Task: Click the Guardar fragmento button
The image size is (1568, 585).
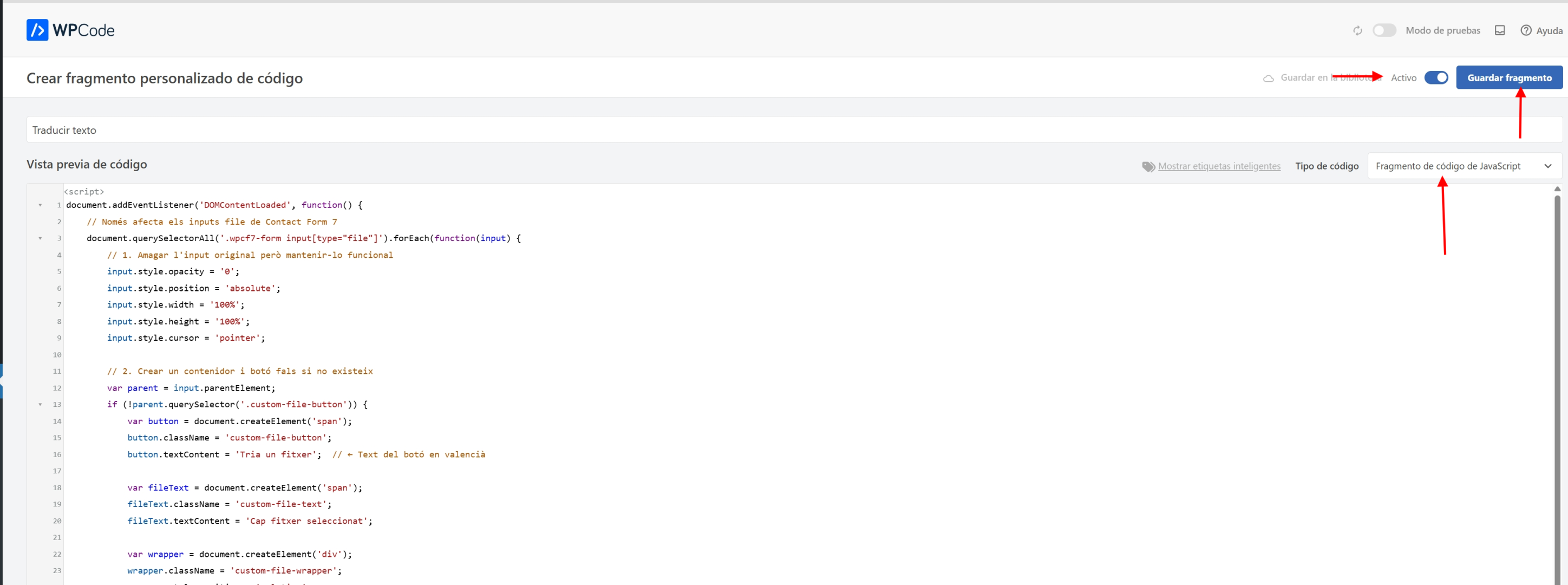Action: click(x=1509, y=78)
